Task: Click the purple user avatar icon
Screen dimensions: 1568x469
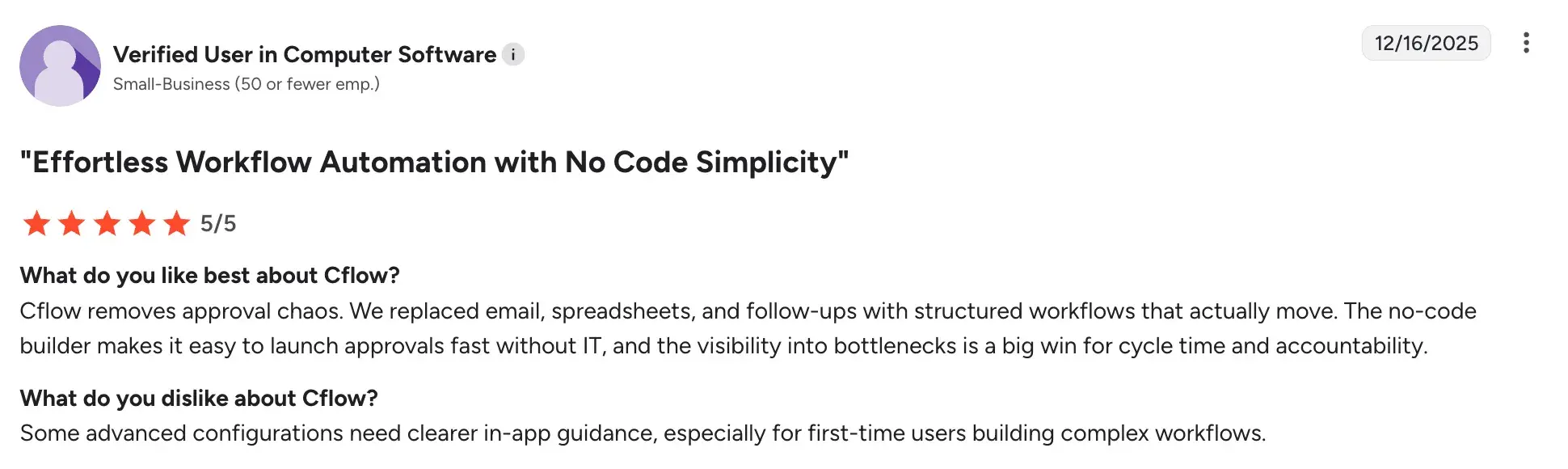Action: (x=60, y=65)
